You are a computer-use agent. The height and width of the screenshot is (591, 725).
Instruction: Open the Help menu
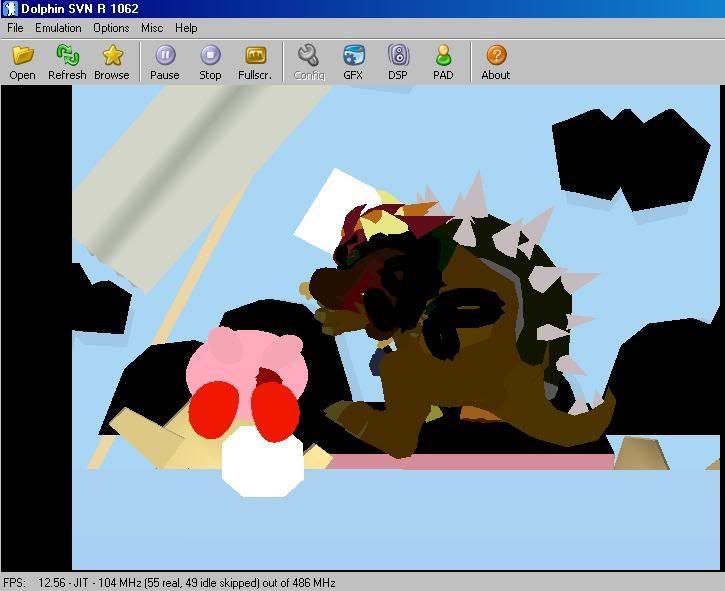tap(186, 28)
